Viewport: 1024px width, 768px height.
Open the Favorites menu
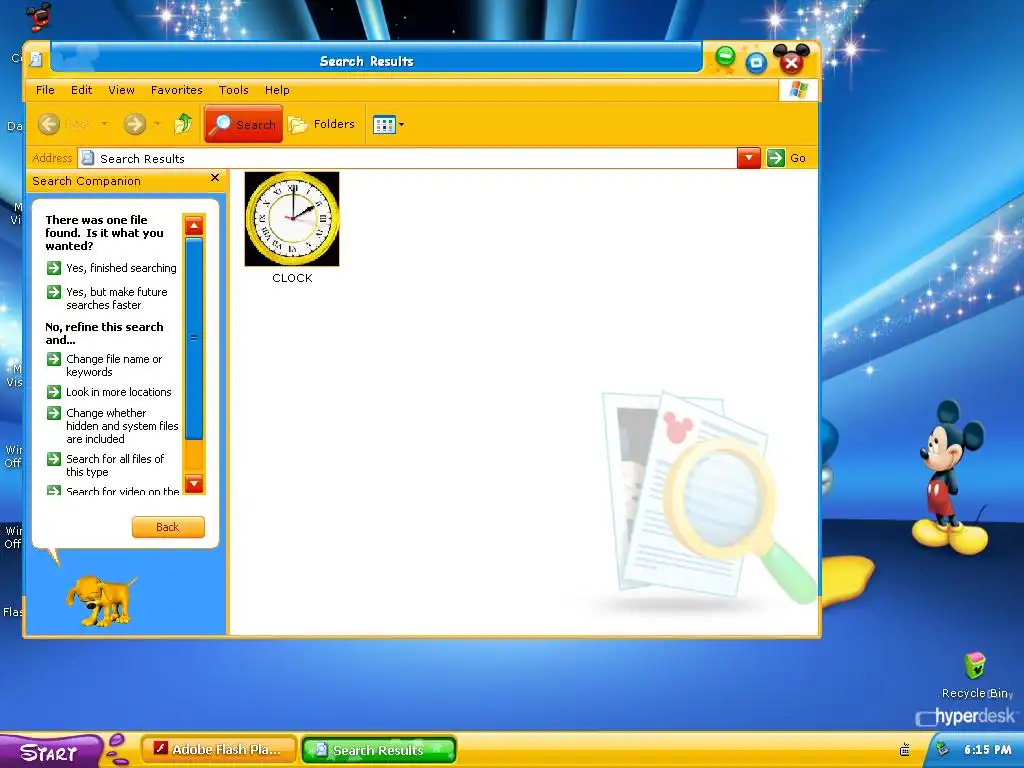tap(176, 90)
